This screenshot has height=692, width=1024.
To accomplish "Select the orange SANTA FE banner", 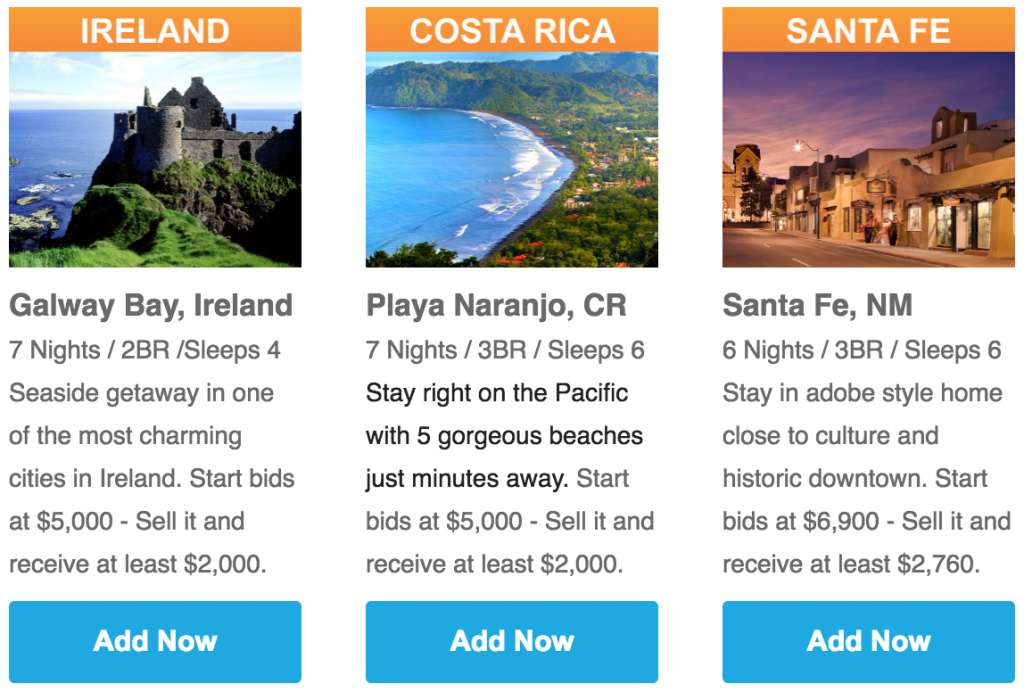I will tap(869, 30).
